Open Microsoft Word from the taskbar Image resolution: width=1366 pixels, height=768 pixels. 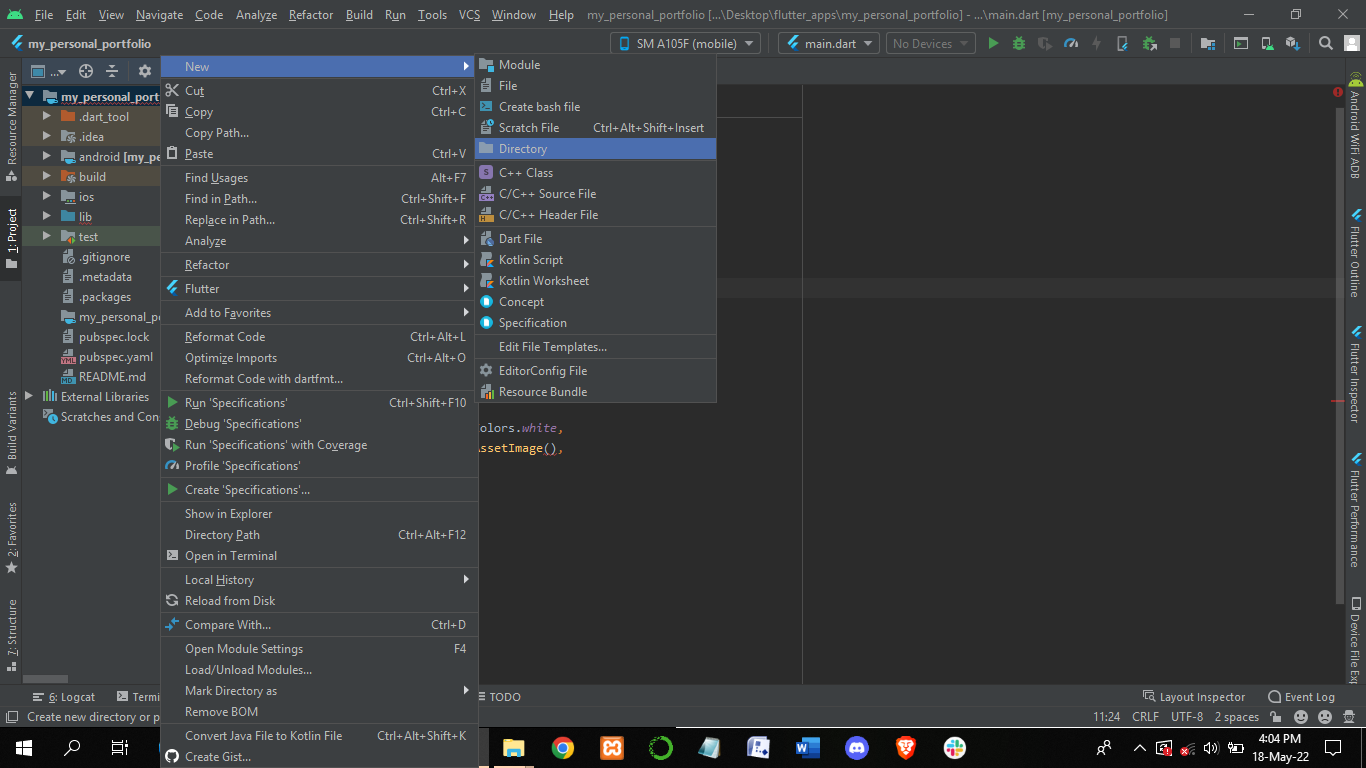[808, 747]
